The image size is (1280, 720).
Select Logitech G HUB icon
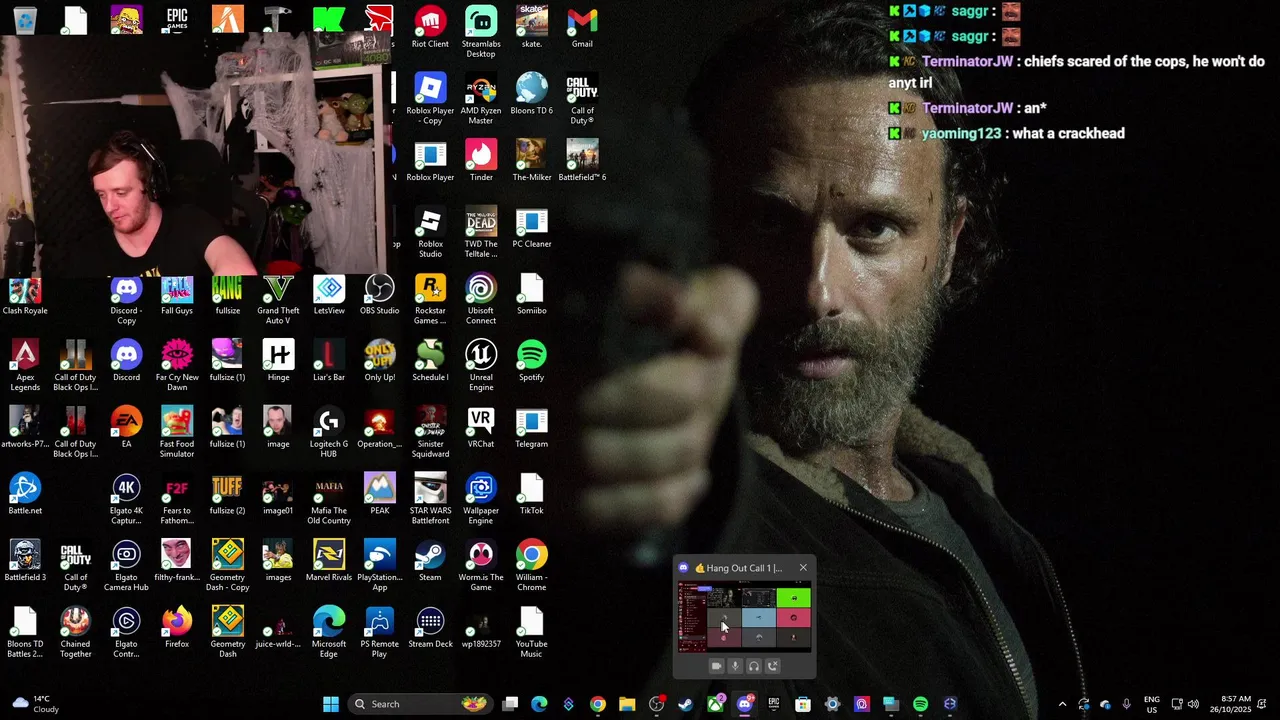(x=329, y=432)
